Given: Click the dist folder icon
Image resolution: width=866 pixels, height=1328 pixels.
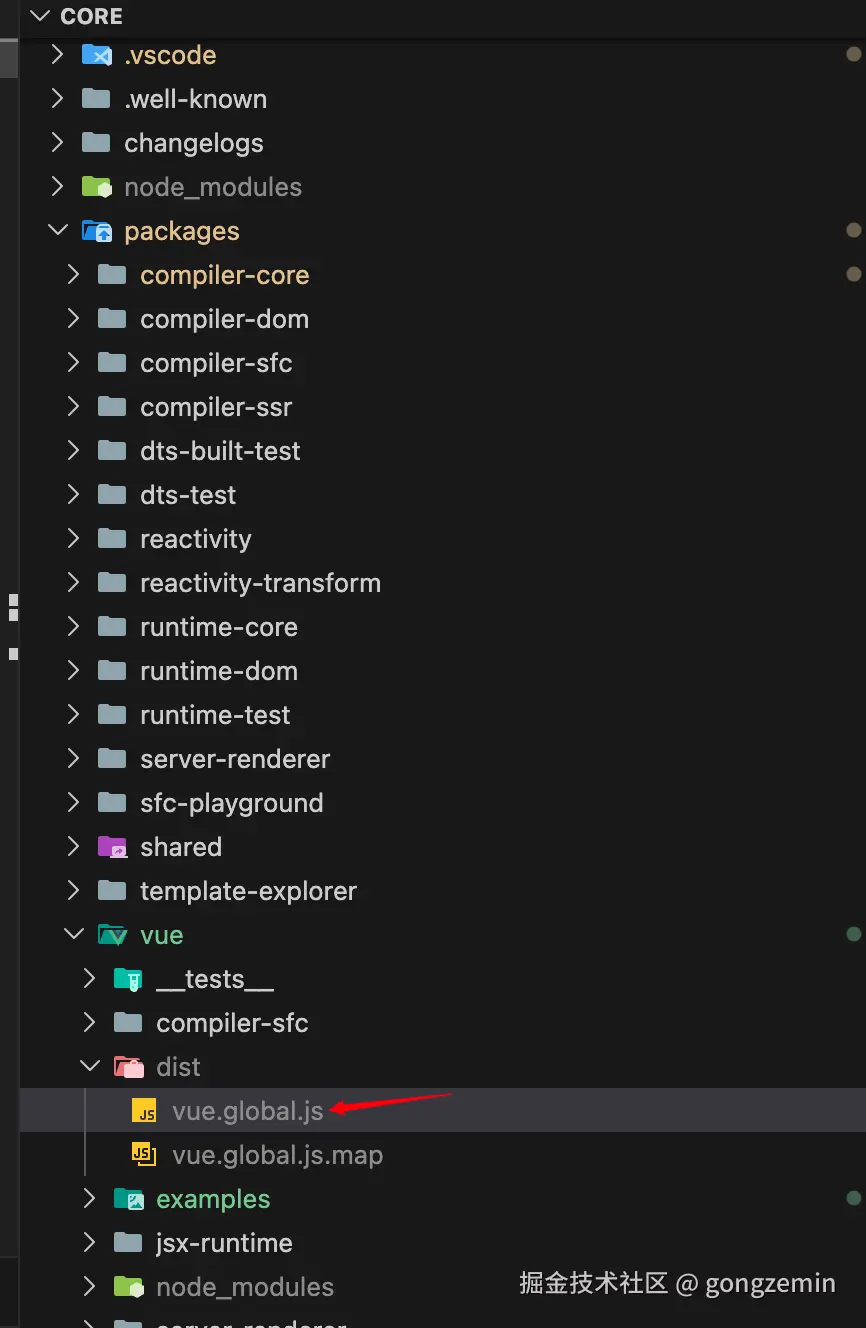Looking at the screenshot, I should [x=128, y=1067].
